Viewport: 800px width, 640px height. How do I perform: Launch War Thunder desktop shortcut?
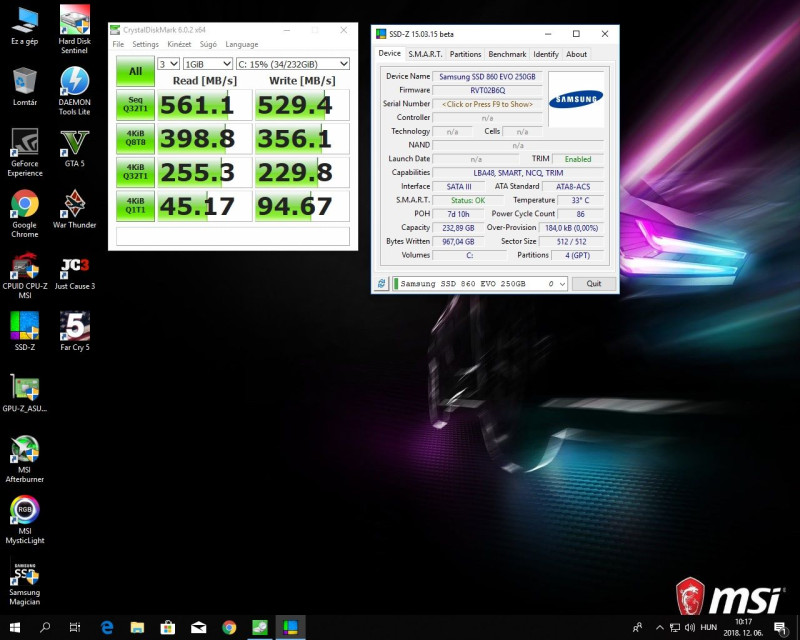pos(74,209)
